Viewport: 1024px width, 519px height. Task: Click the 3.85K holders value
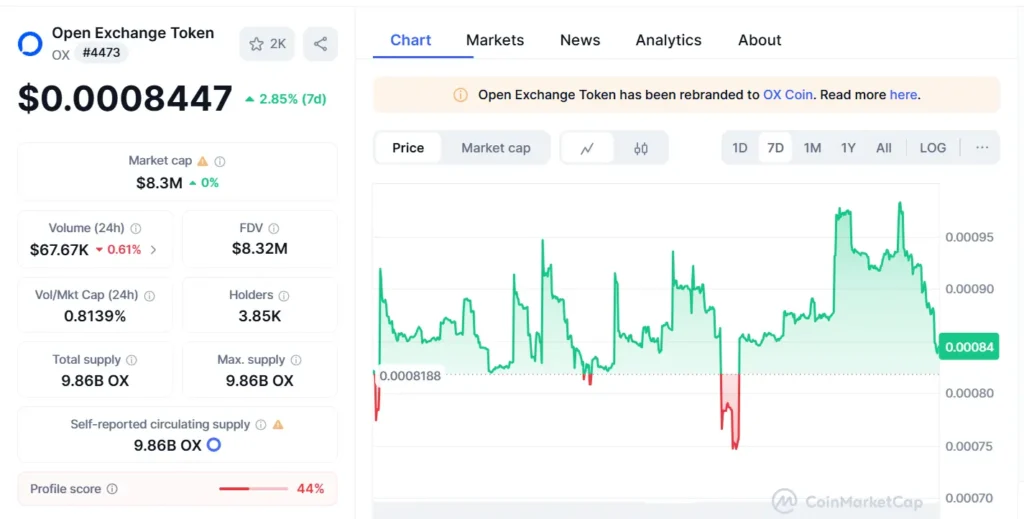pos(260,316)
